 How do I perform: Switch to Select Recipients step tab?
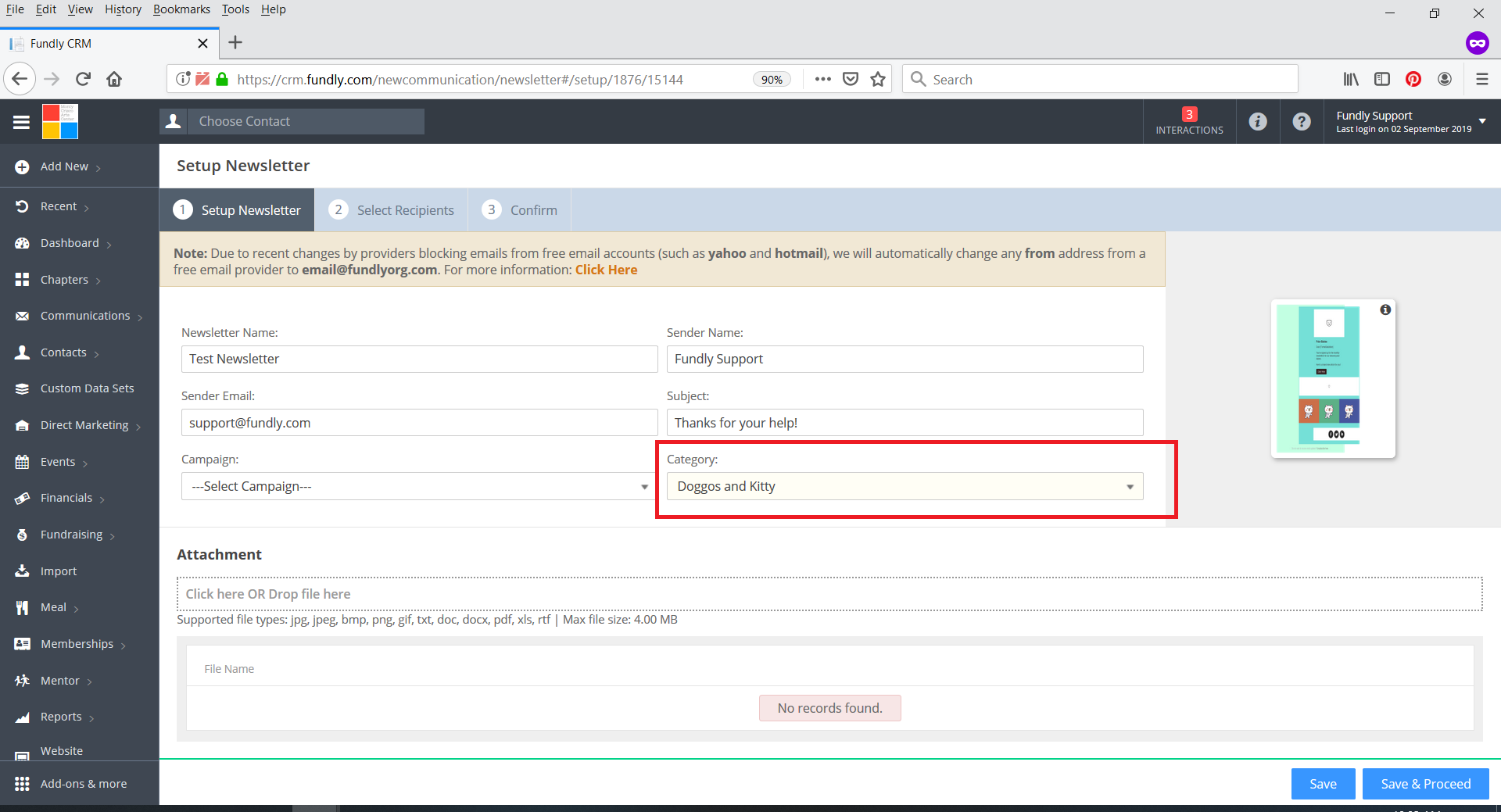pos(391,209)
